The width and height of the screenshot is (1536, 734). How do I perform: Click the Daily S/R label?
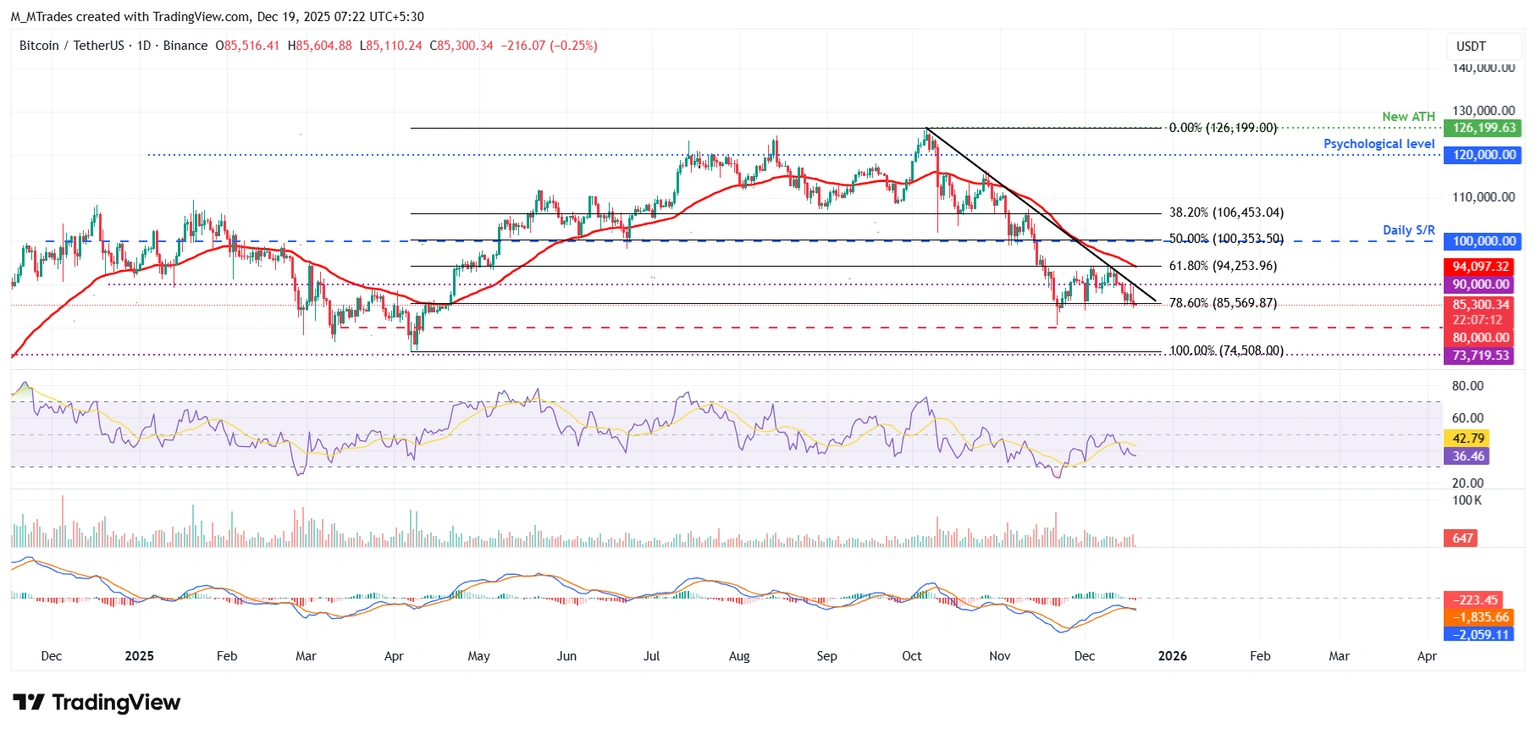coord(1408,229)
